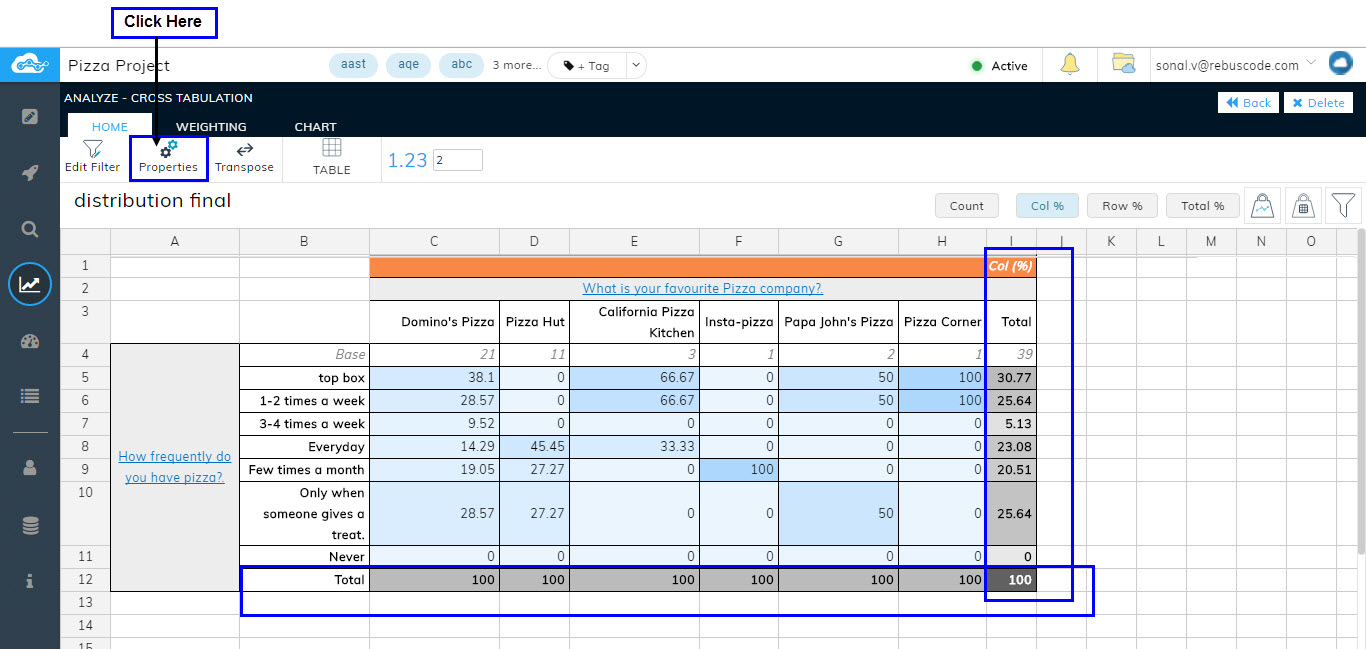The height and width of the screenshot is (649, 1366).
Task: Click the Edit Filter funnel tool
Action: (x=92, y=157)
